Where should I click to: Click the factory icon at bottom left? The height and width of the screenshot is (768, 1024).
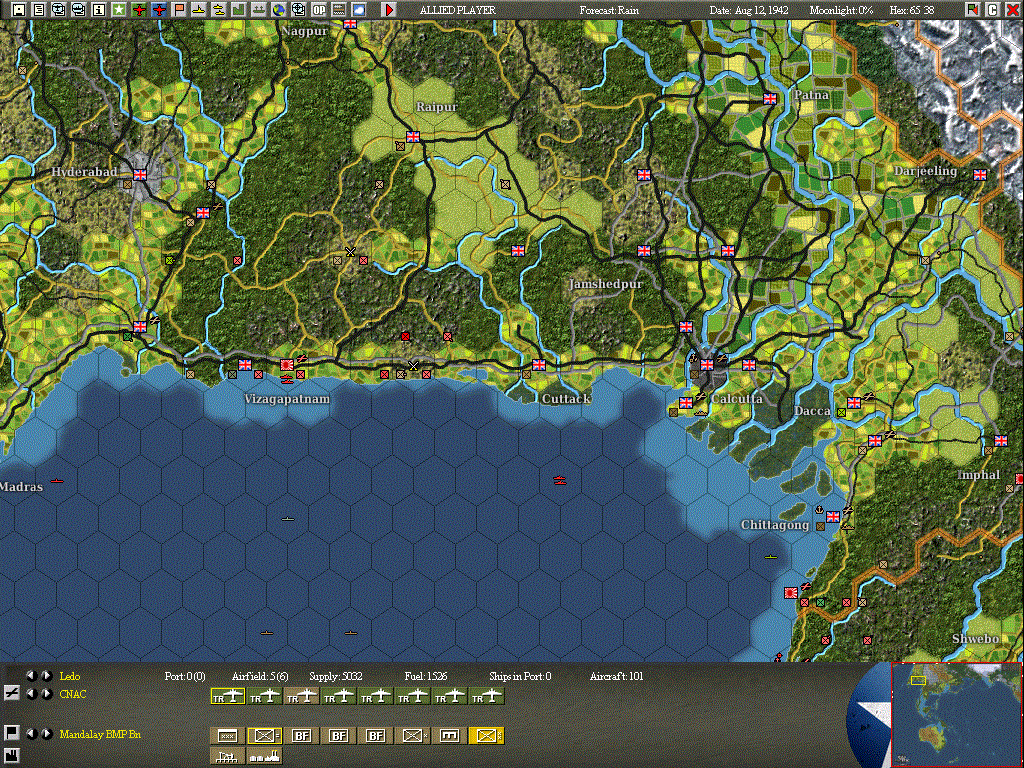[11, 756]
